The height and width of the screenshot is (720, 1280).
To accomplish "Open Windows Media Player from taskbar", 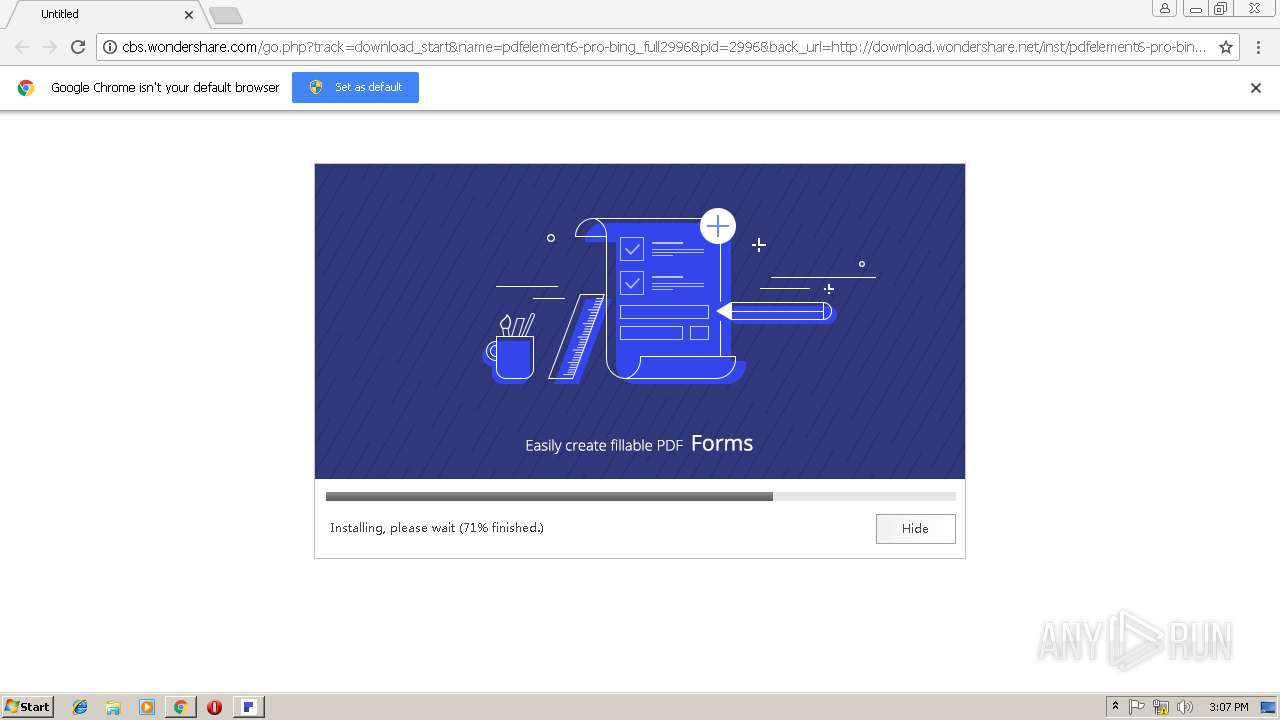I will (x=147, y=707).
